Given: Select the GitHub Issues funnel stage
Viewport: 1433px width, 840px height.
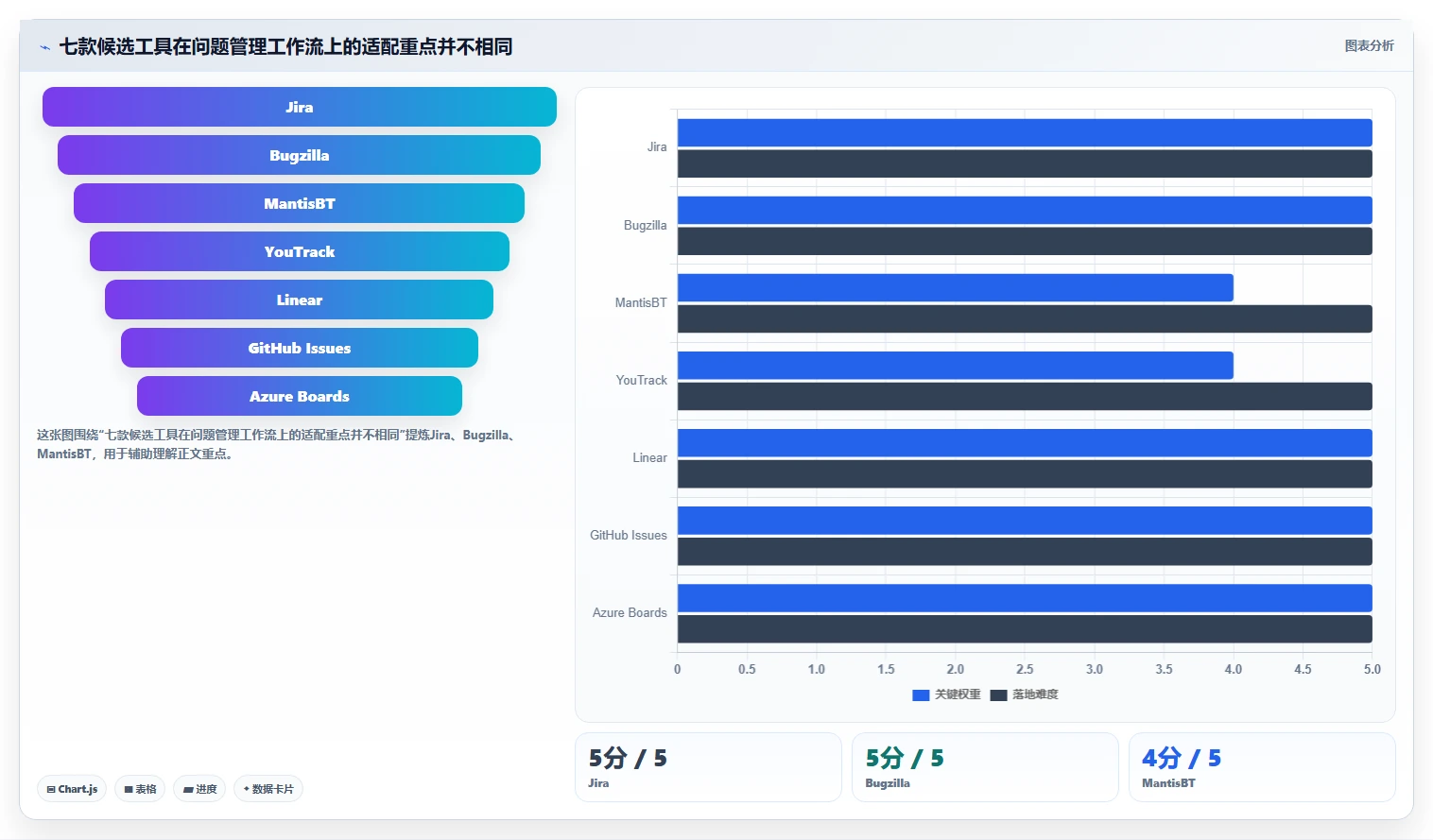Looking at the screenshot, I should (300, 348).
